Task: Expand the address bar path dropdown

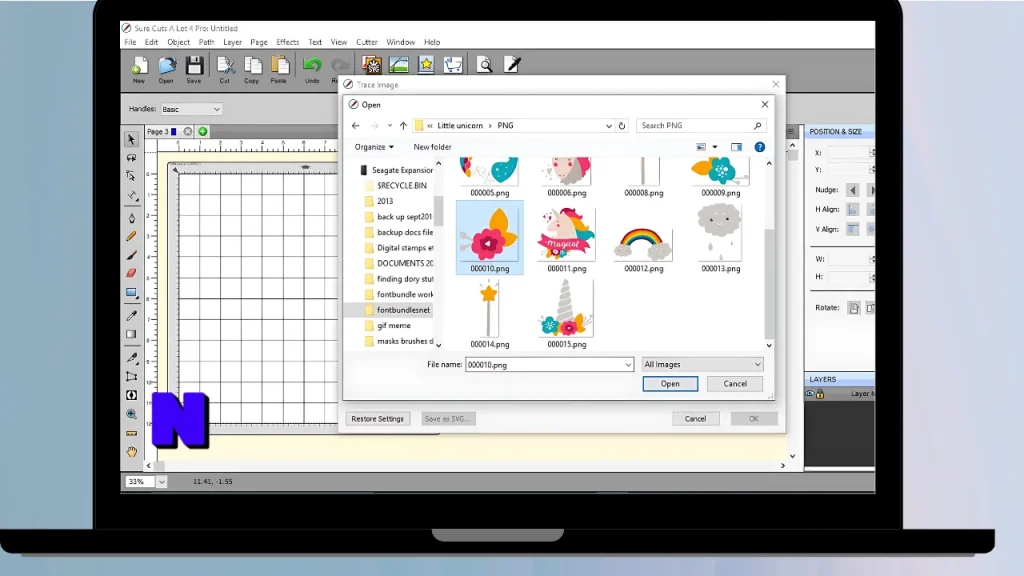Action: click(609, 125)
